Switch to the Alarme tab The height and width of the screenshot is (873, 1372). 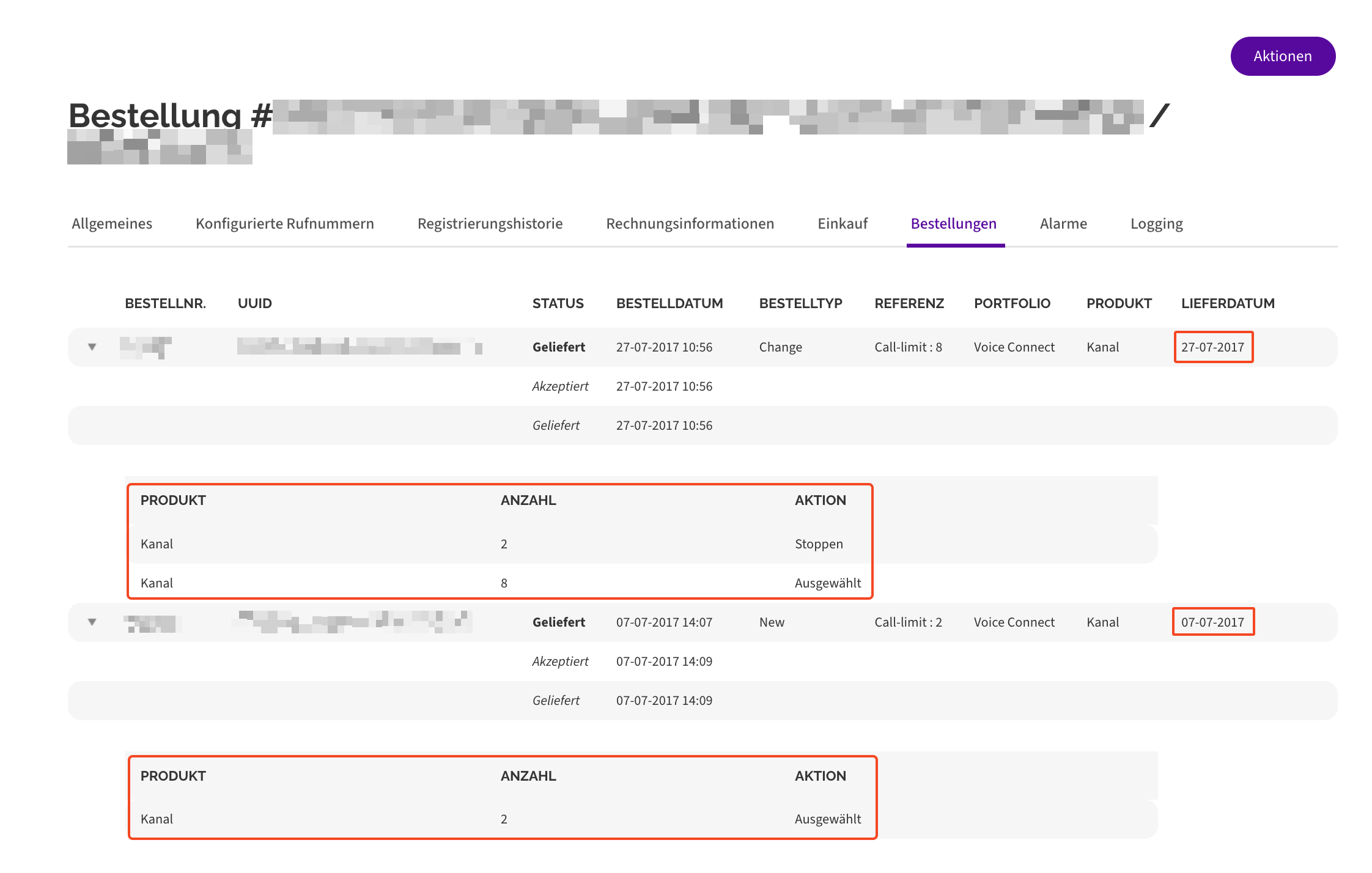[x=1063, y=224]
